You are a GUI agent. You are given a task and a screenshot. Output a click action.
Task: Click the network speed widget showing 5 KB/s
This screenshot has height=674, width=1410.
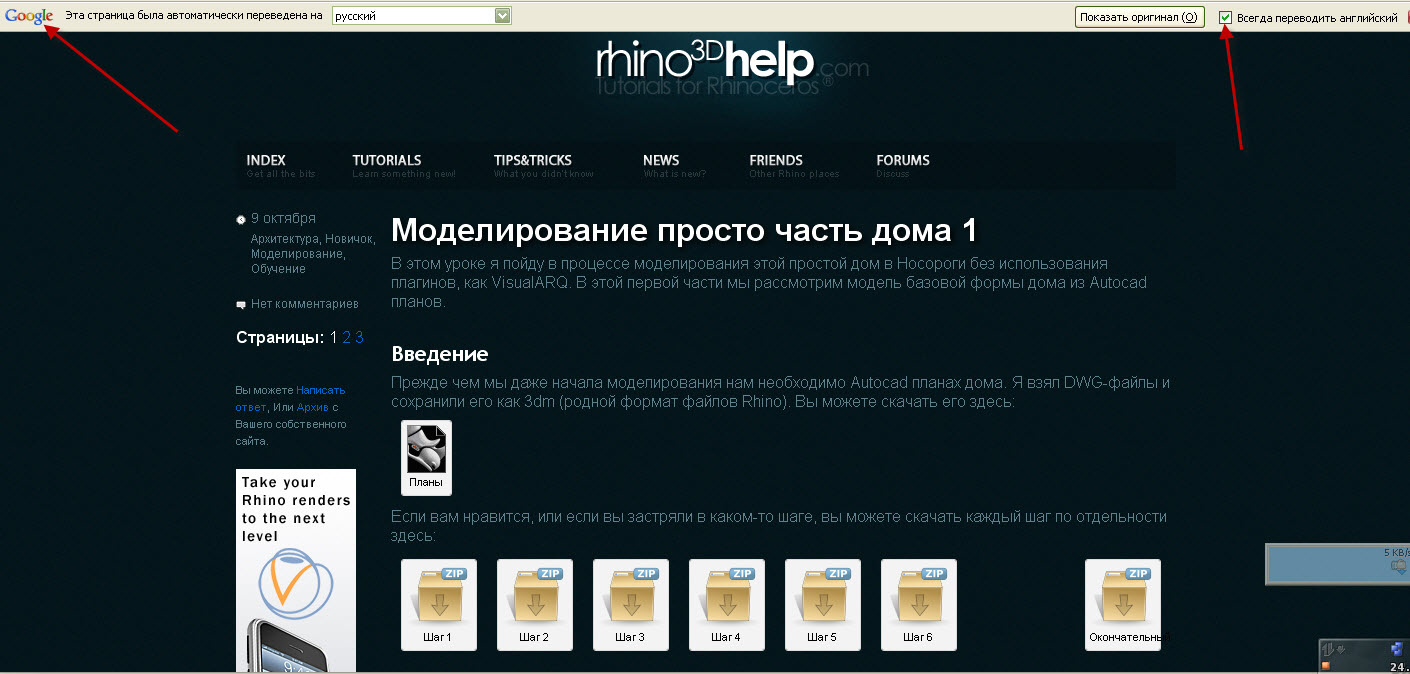[x=1337, y=564]
